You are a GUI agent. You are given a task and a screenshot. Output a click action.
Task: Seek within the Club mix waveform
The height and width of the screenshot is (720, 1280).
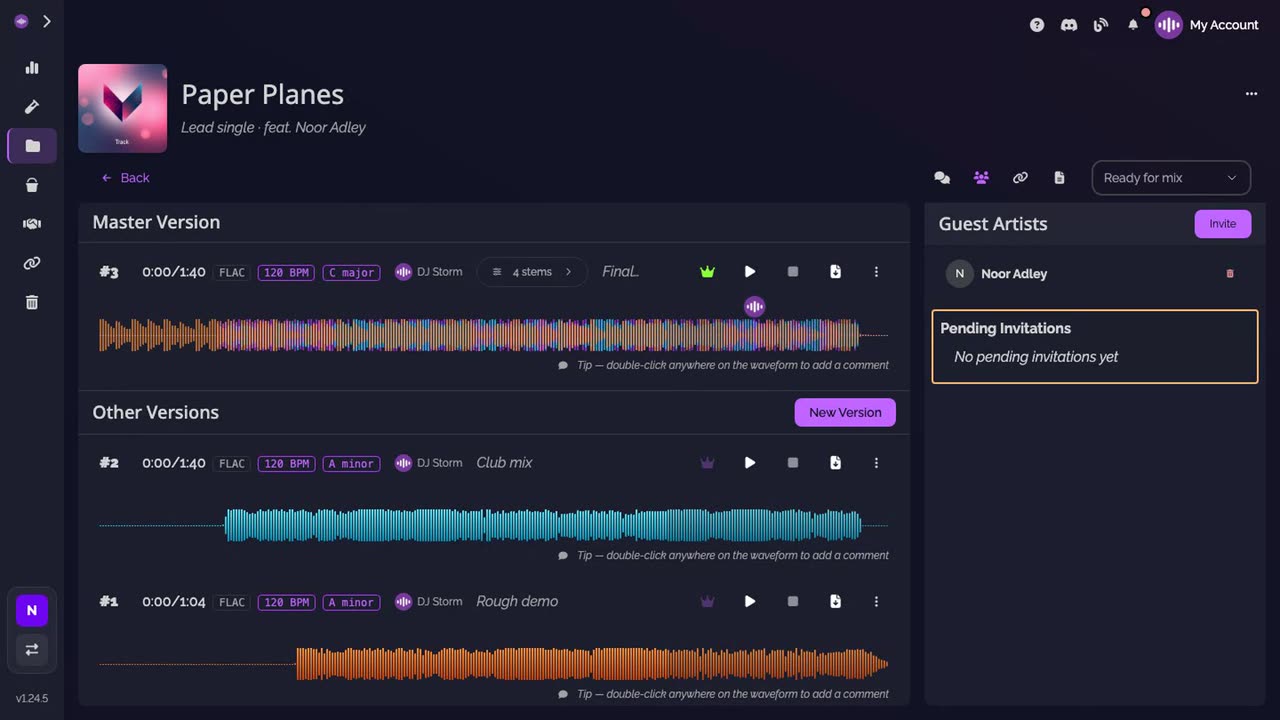click(x=493, y=525)
